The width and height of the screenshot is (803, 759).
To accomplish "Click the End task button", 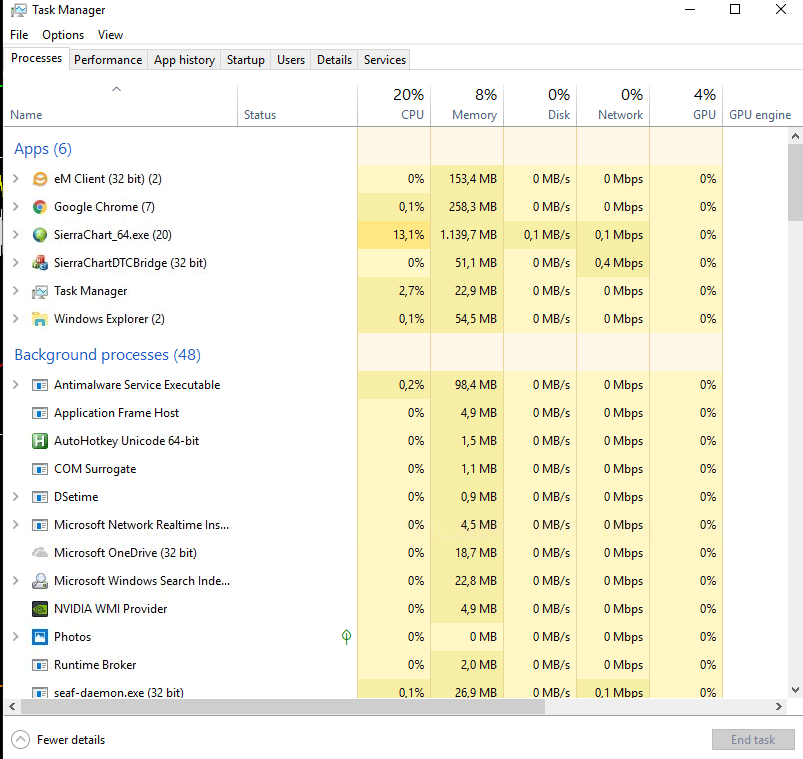I will tap(753, 740).
